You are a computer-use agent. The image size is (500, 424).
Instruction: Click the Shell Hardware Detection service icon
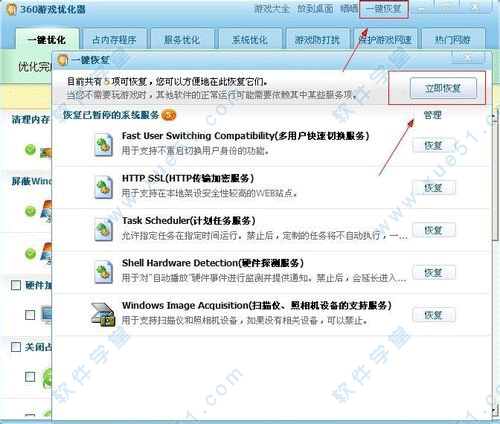click(x=103, y=272)
